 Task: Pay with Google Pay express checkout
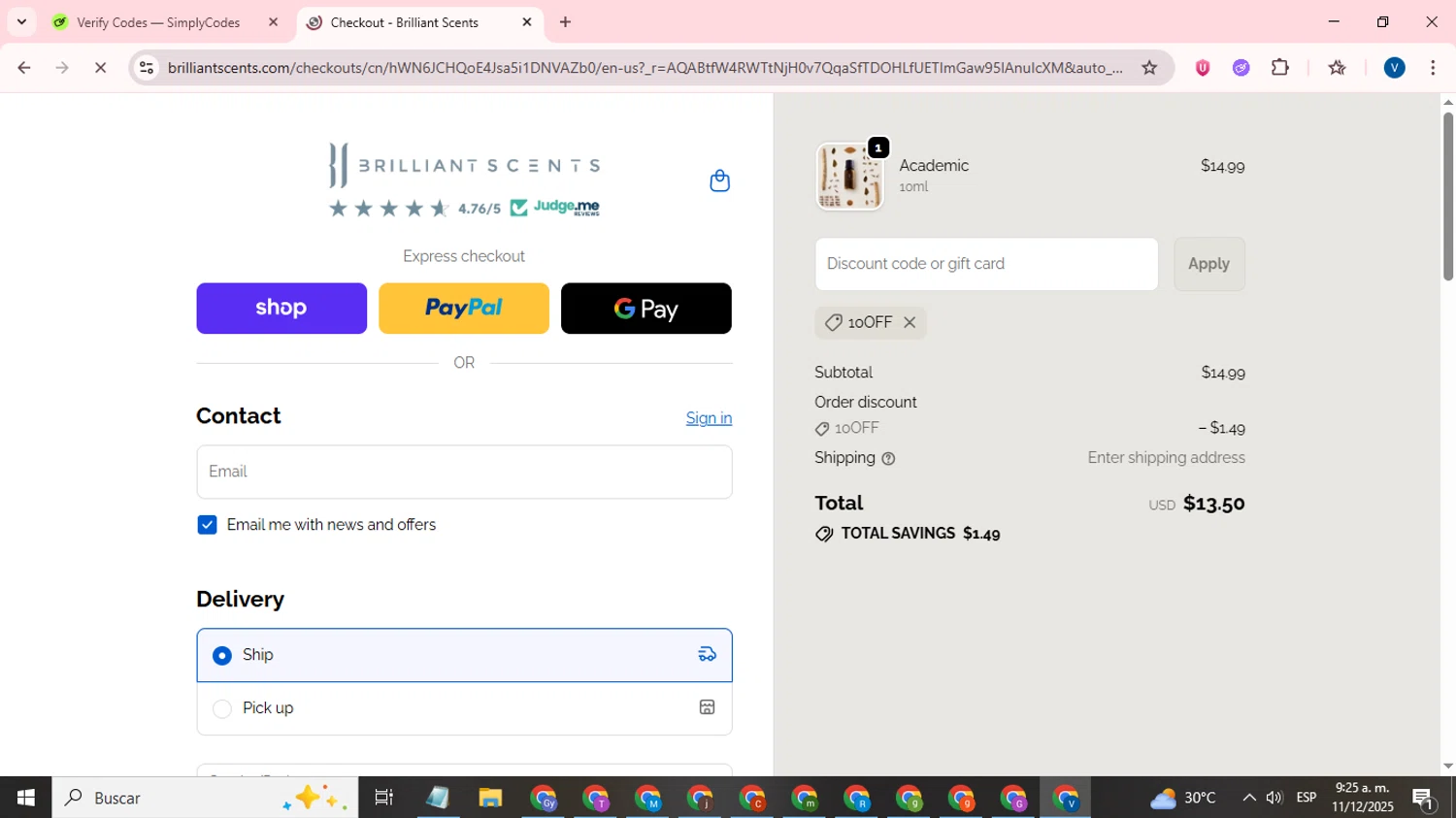click(646, 309)
